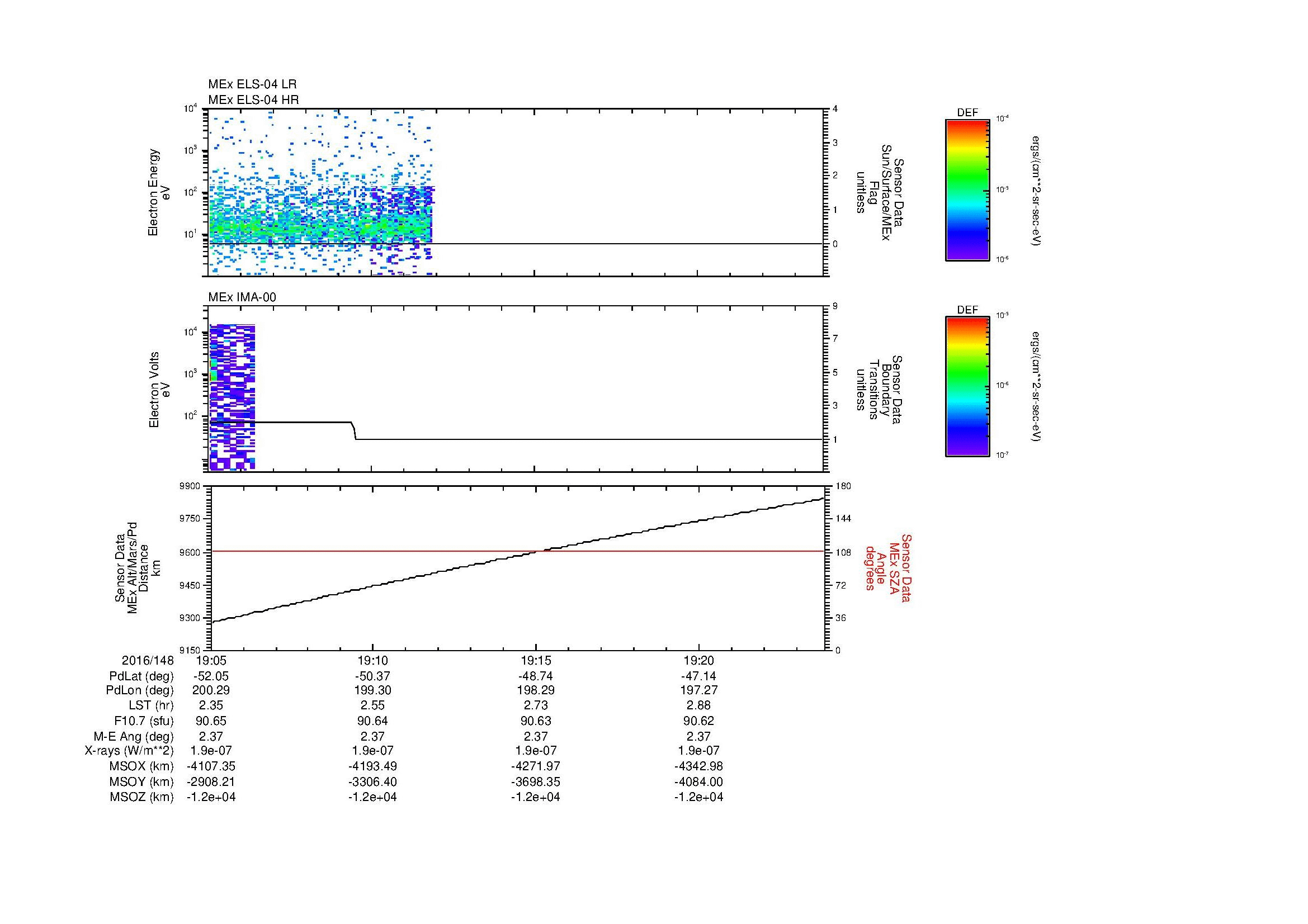Viewport: 1308px width, 924px height.
Task: Click the 'LST (hr)' row label
Action: point(151,705)
